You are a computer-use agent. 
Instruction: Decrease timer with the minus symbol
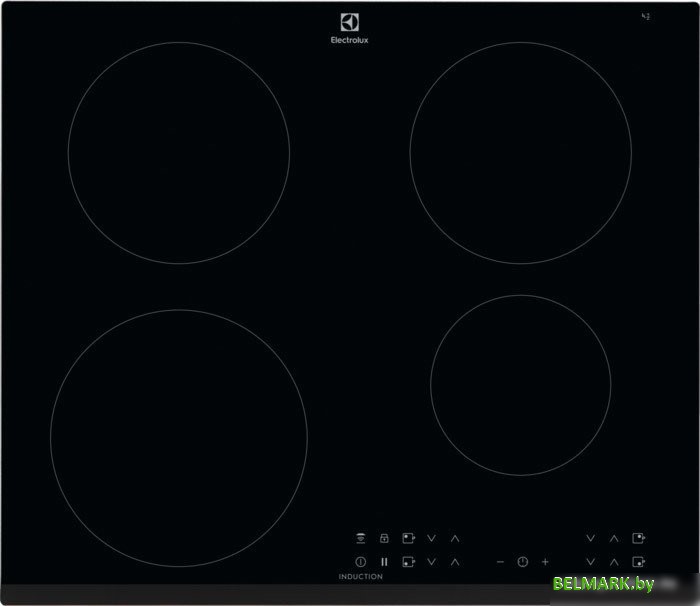click(x=500, y=562)
